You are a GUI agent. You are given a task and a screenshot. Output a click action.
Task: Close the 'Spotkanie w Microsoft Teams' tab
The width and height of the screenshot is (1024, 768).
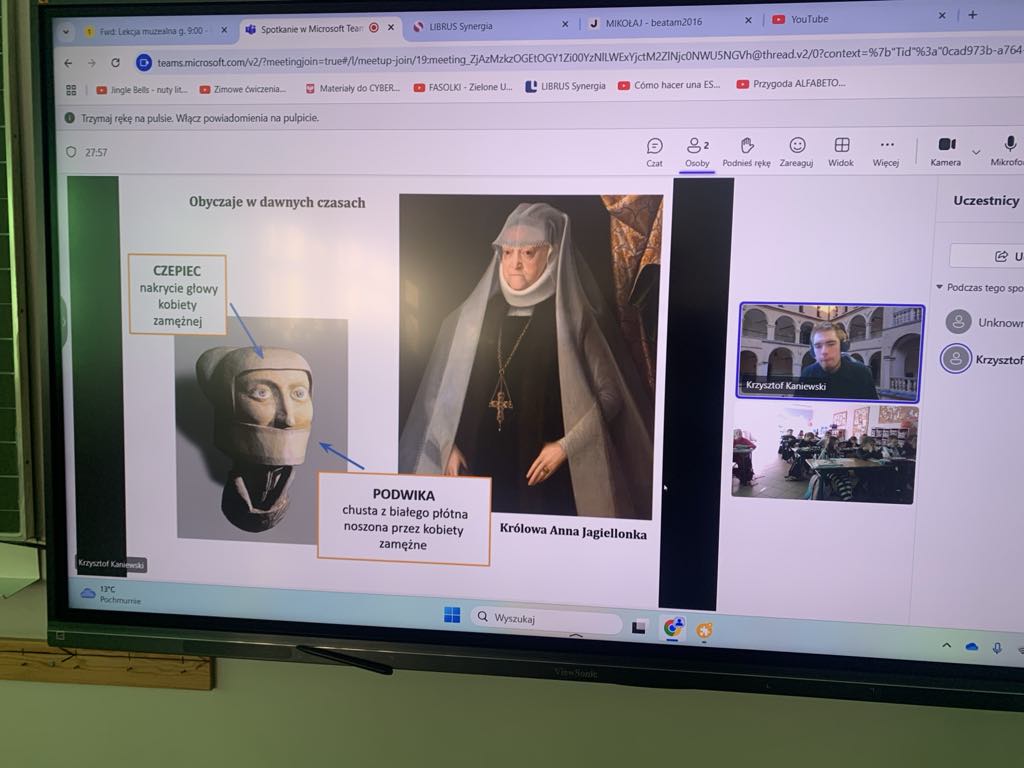tap(391, 27)
